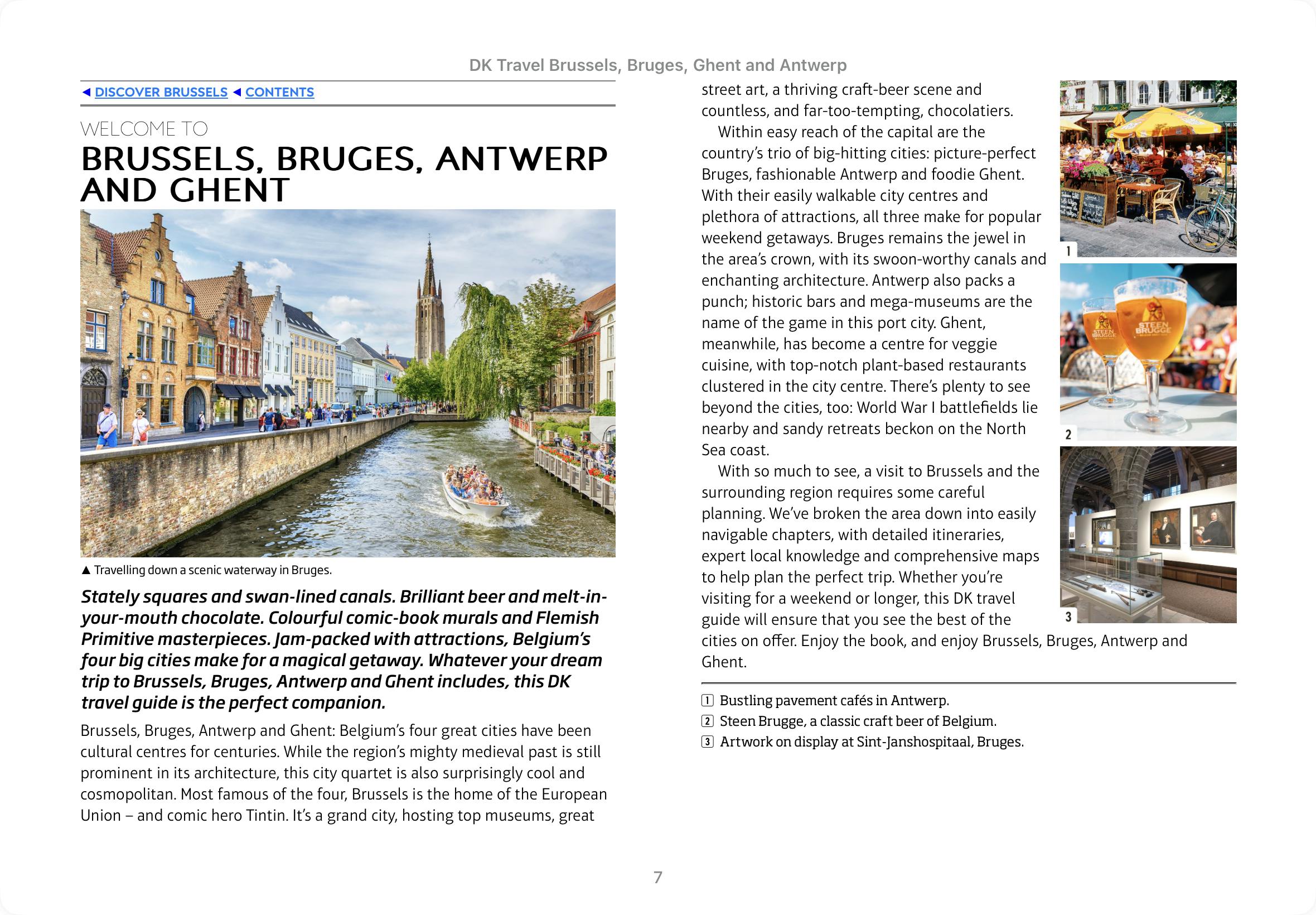The image size is (1316, 915).
Task: Click the upward triangle beside the Bruges caption
Action: 86,570
